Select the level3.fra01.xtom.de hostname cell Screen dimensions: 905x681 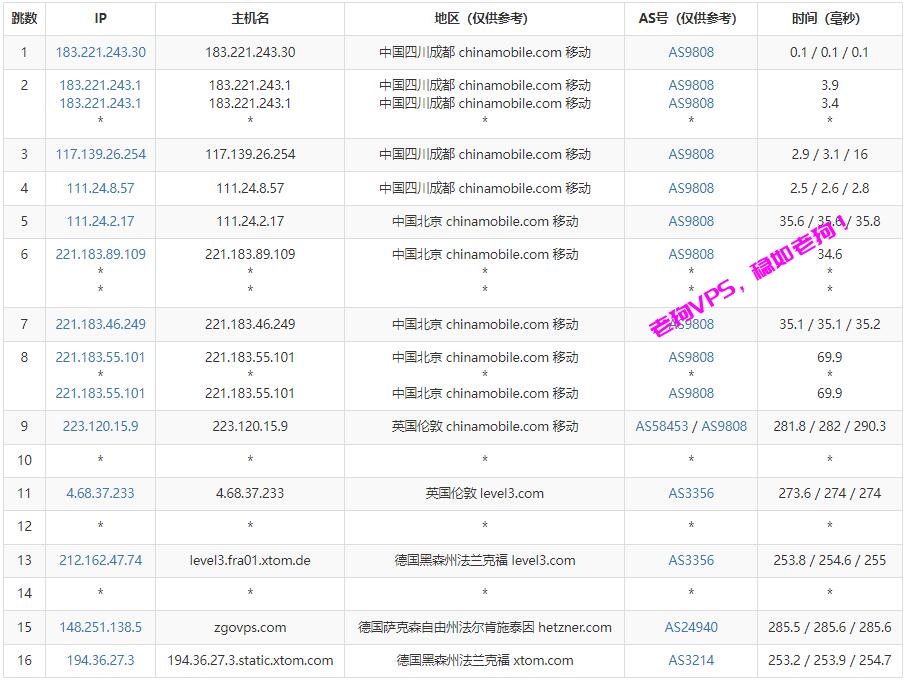click(x=250, y=560)
